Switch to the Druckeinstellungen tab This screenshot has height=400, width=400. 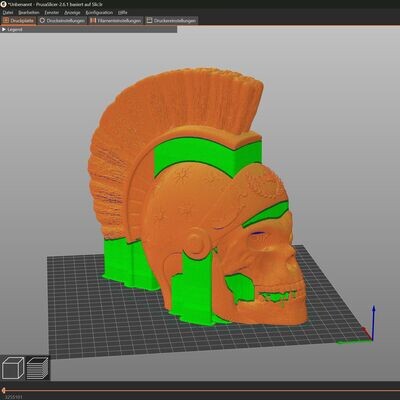[x=62, y=21]
